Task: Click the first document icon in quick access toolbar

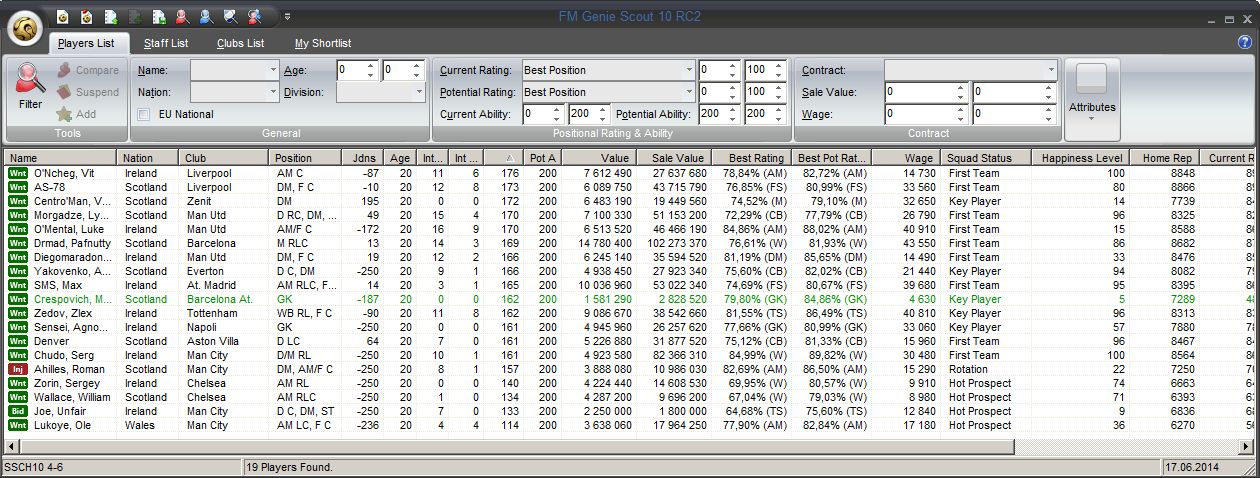Action: [62, 16]
